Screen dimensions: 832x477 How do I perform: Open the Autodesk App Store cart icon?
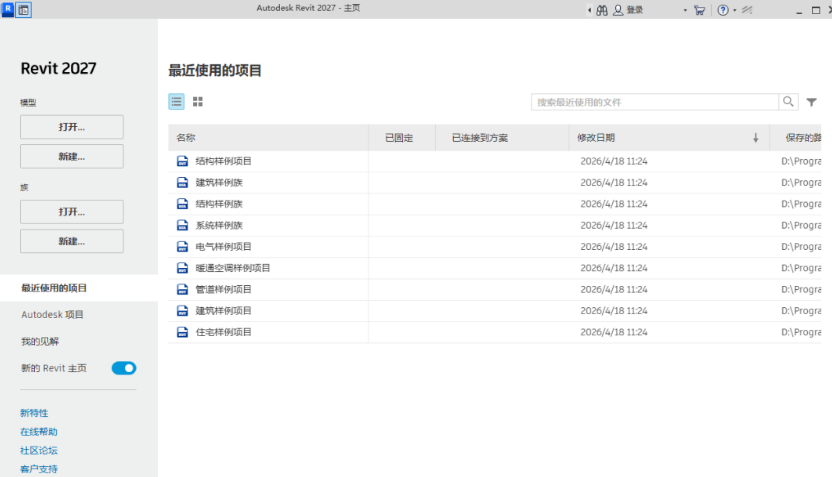699,9
